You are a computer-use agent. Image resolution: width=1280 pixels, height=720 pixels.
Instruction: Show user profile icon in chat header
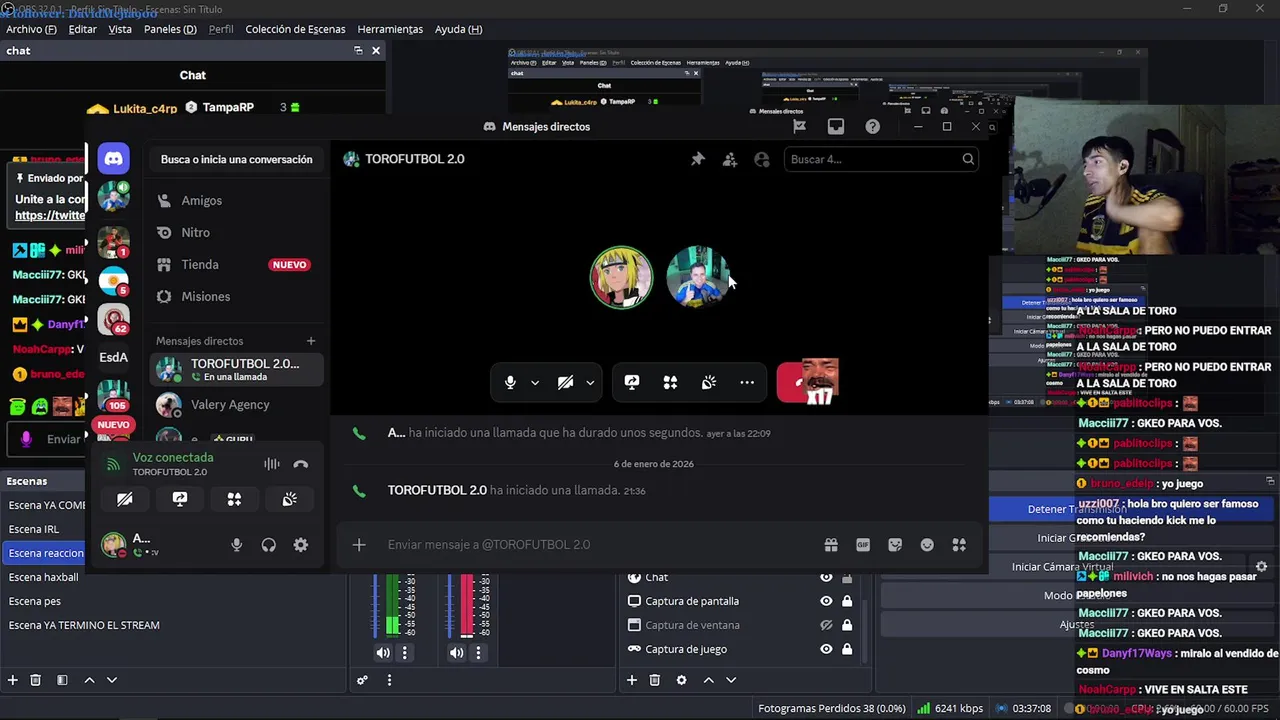(762, 159)
